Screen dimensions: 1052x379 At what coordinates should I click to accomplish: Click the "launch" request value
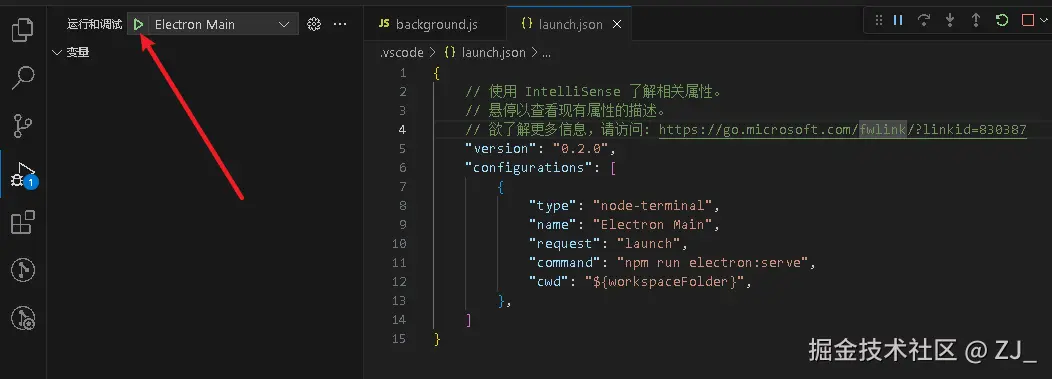tap(648, 243)
